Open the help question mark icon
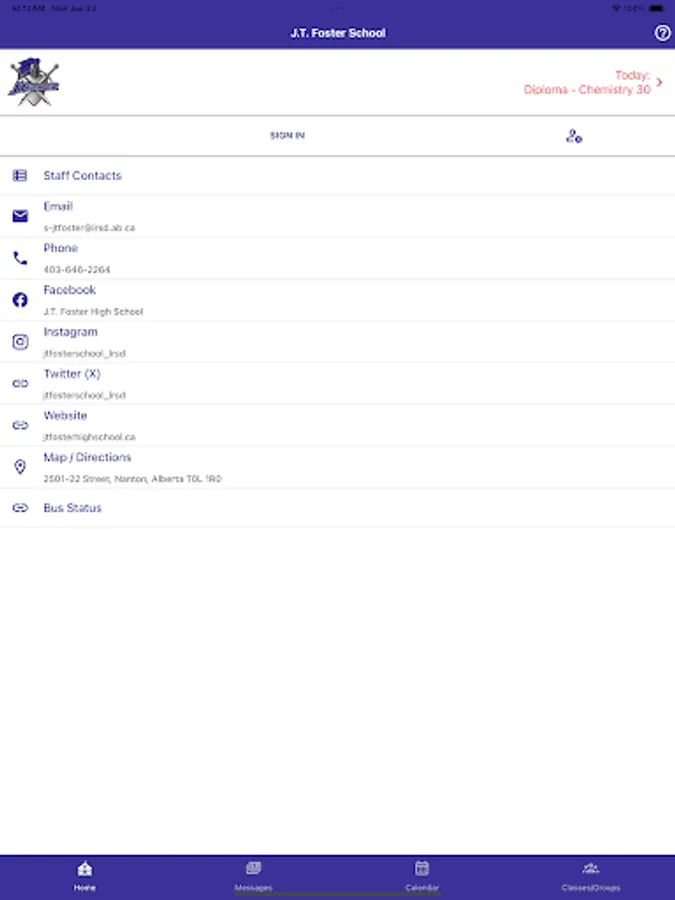This screenshot has height=900, width=675. [x=661, y=33]
